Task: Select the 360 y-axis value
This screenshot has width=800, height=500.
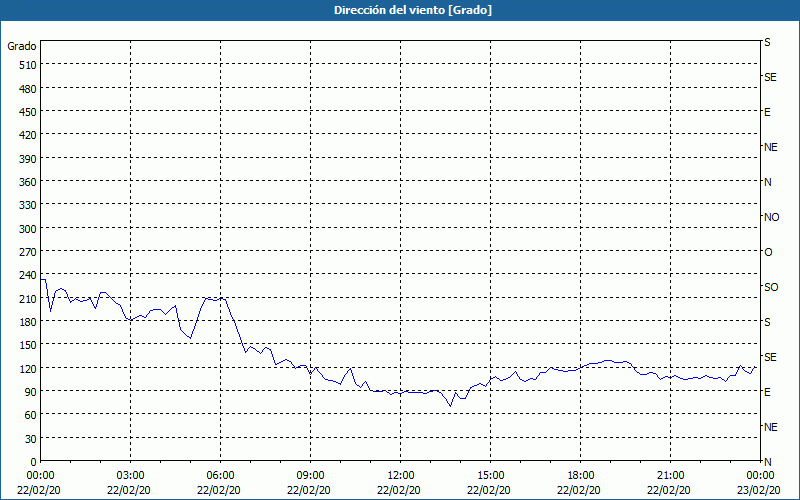Action: coord(28,182)
